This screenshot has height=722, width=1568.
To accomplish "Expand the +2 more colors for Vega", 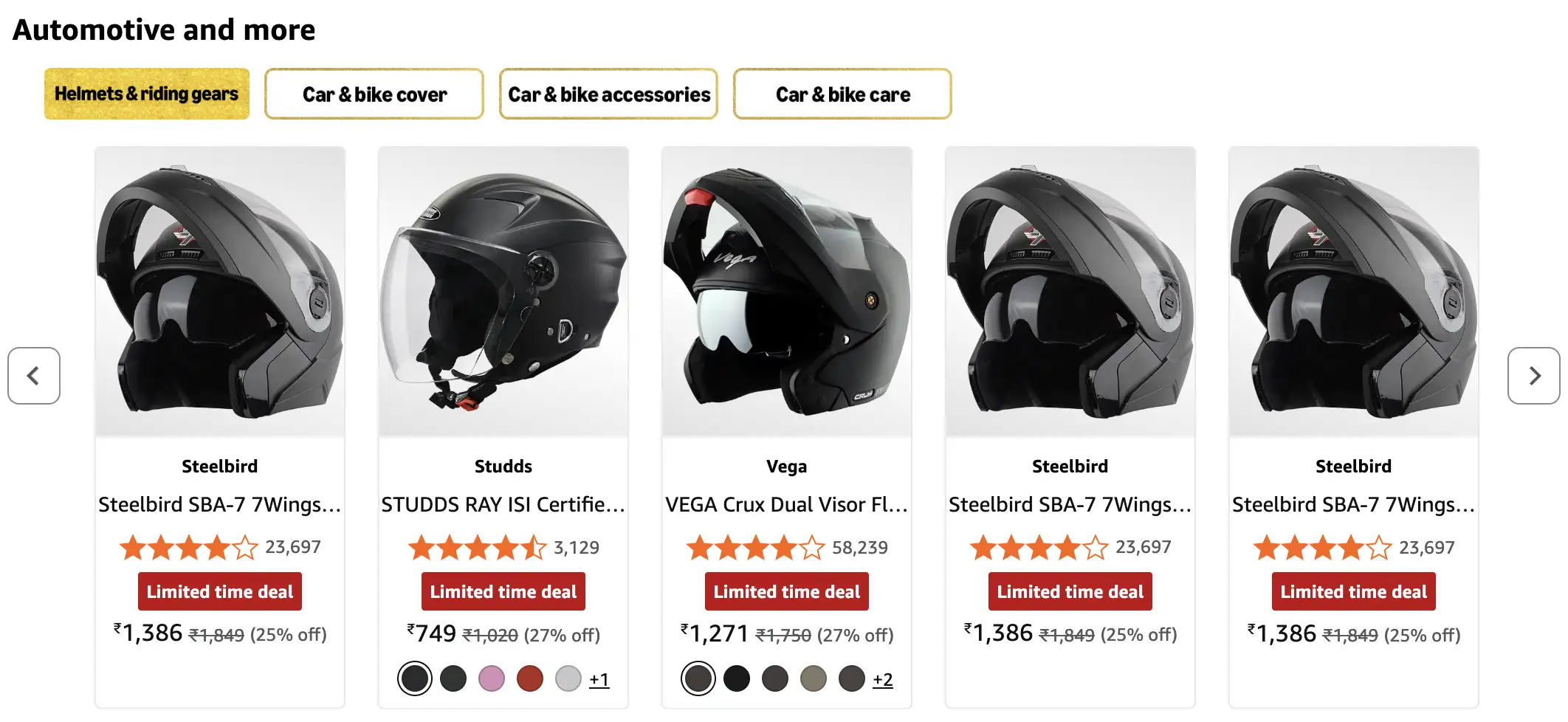I will (883, 679).
